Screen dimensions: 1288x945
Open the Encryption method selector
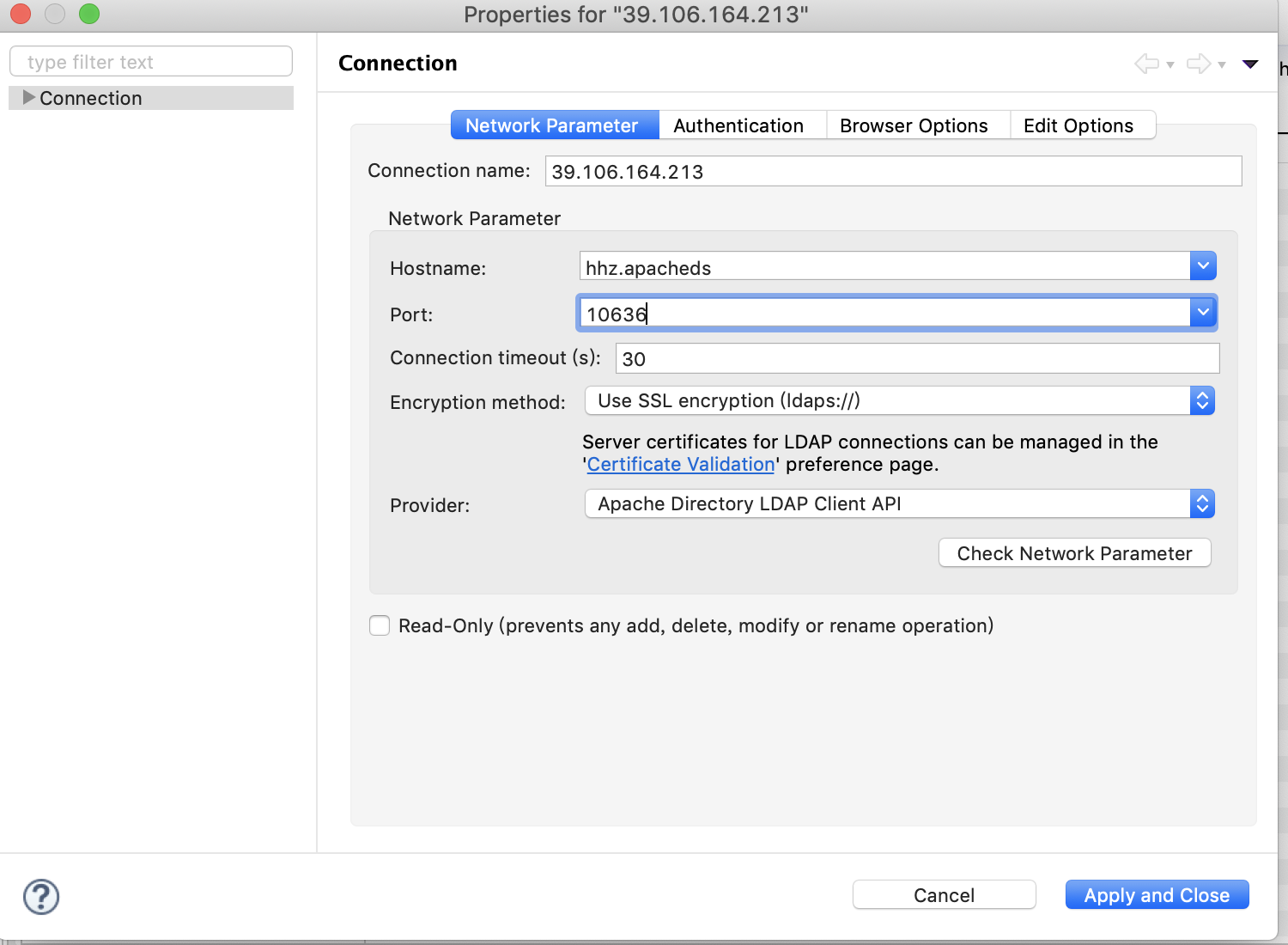(1202, 400)
